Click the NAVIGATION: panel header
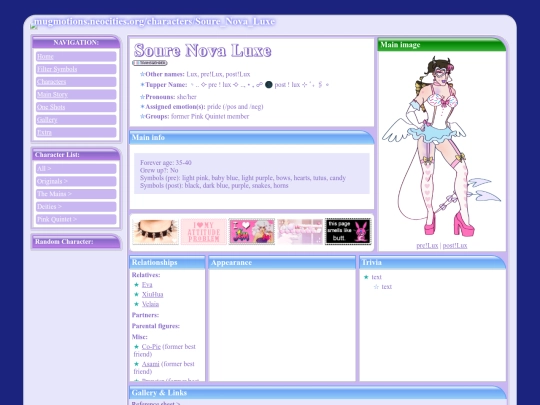The width and height of the screenshot is (540, 405). [76, 42]
